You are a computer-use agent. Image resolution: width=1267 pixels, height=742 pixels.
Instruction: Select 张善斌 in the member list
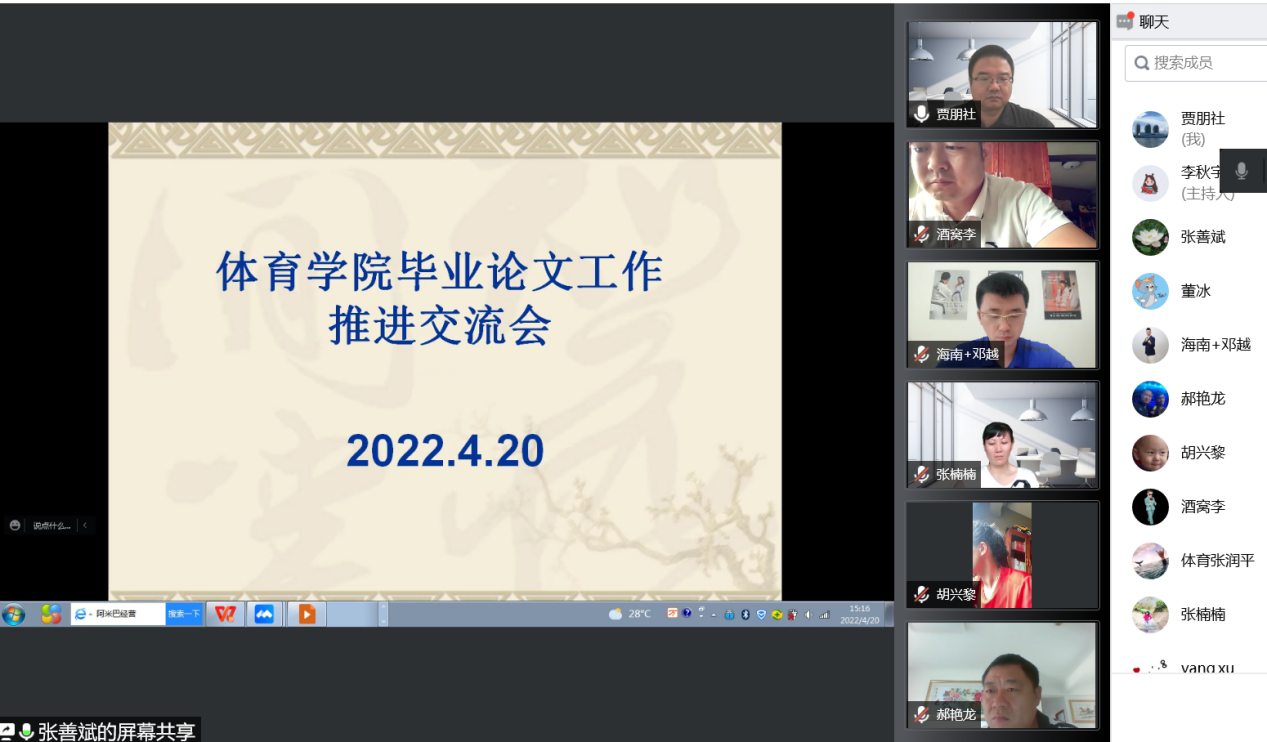tap(1202, 237)
